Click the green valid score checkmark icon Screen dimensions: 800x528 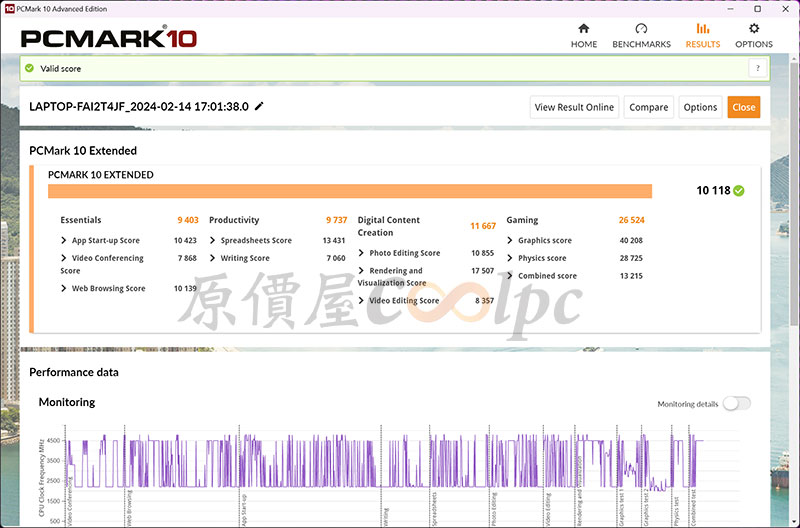pyautogui.click(x=30, y=68)
